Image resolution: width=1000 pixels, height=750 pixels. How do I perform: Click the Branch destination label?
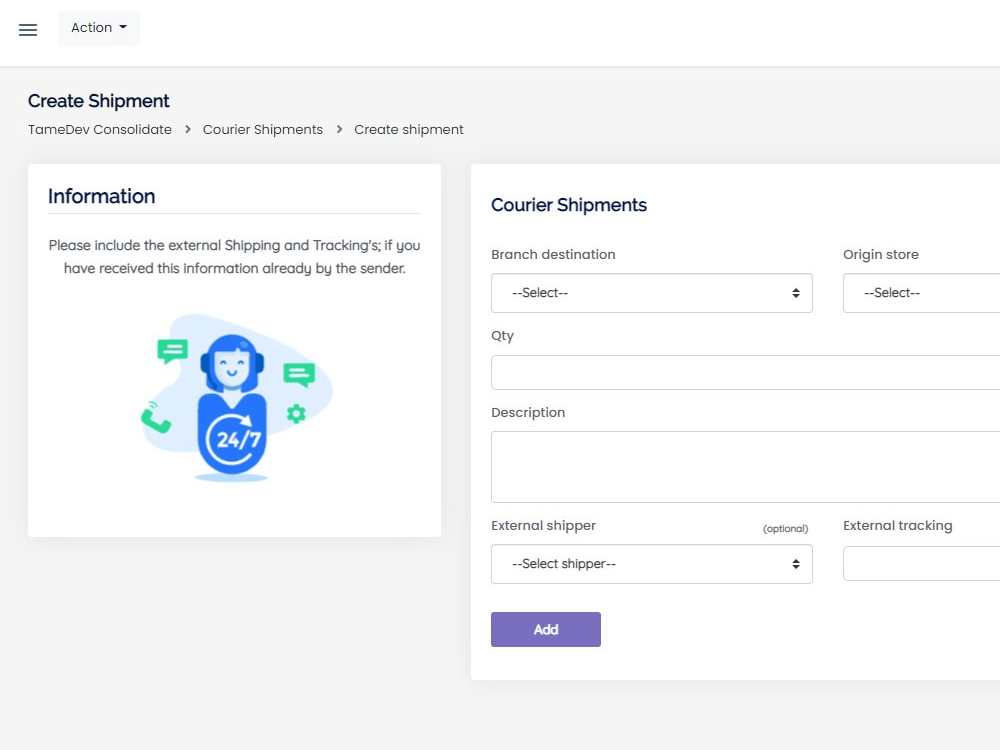pyautogui.click(x=554, y=254)
